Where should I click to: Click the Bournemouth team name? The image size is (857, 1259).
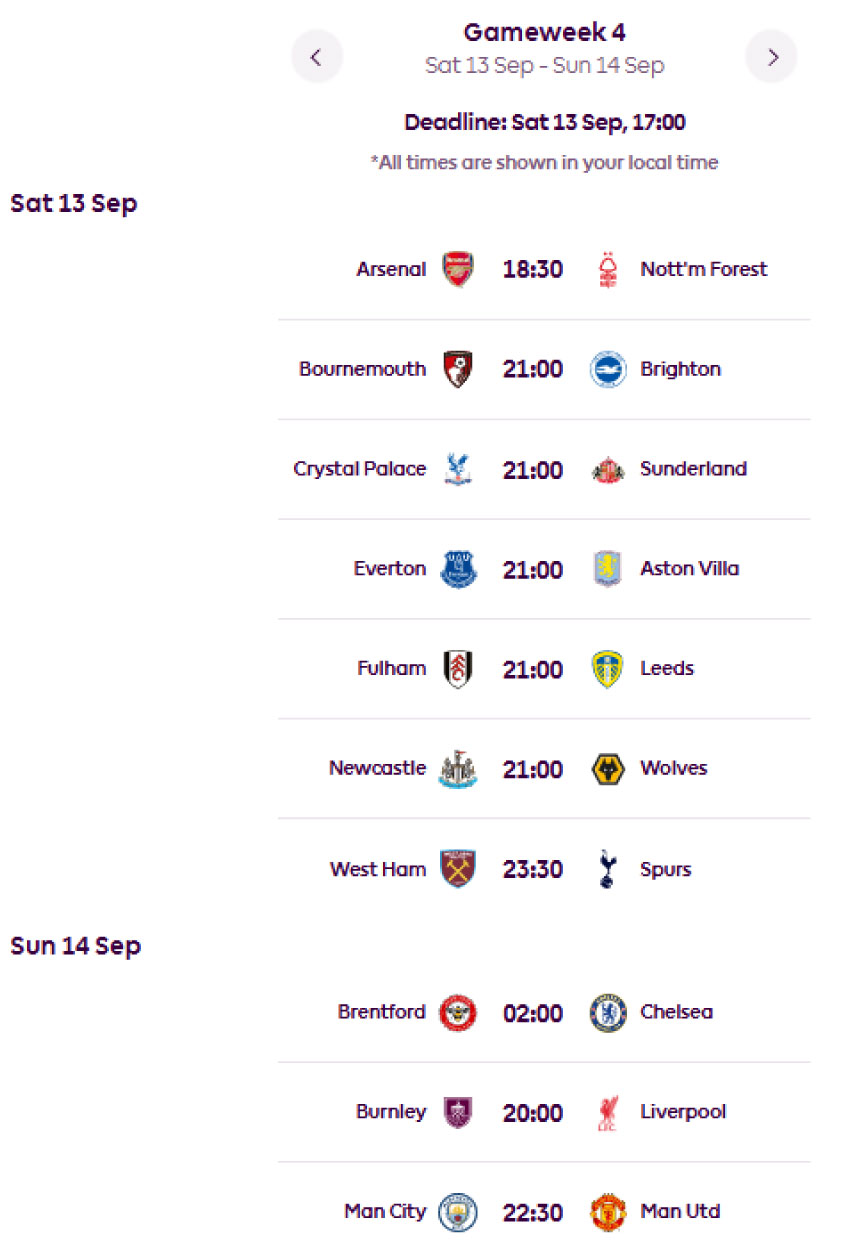pos(362,369)
